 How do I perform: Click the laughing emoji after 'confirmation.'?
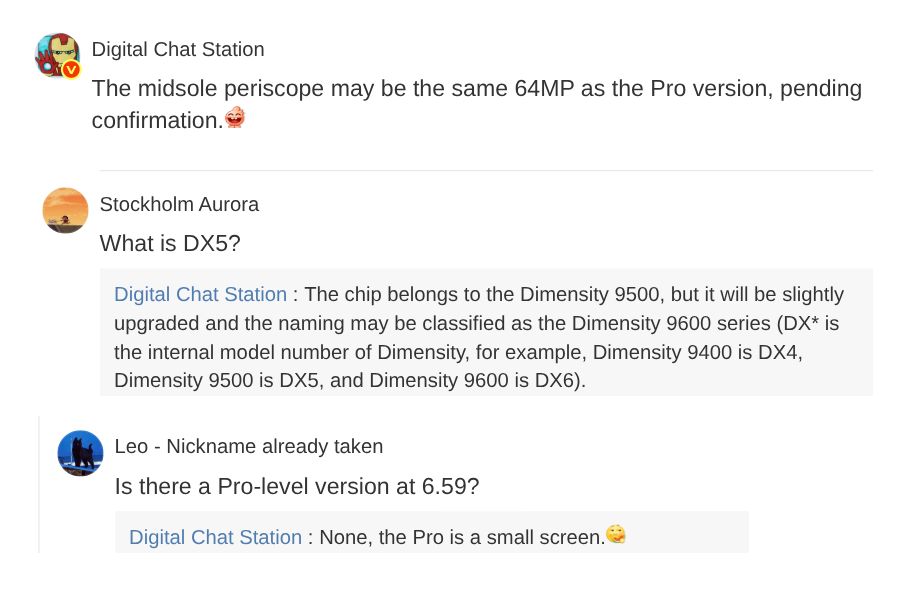point(235,118)
